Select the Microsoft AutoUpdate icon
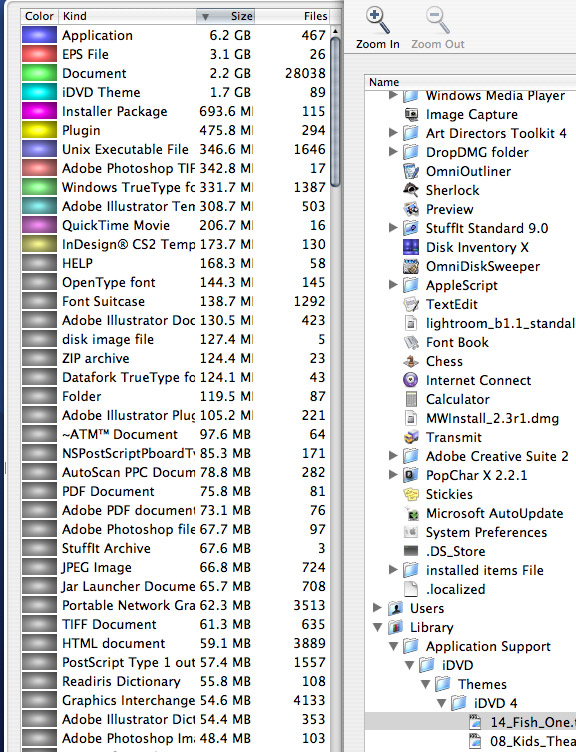 pyautogui.click(x=411, y=513)
